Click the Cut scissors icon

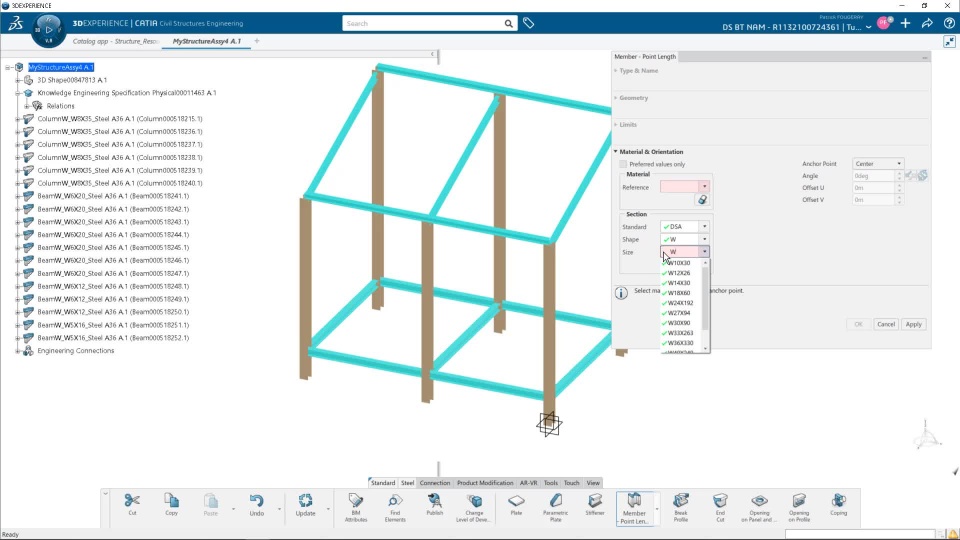point(132,501)
